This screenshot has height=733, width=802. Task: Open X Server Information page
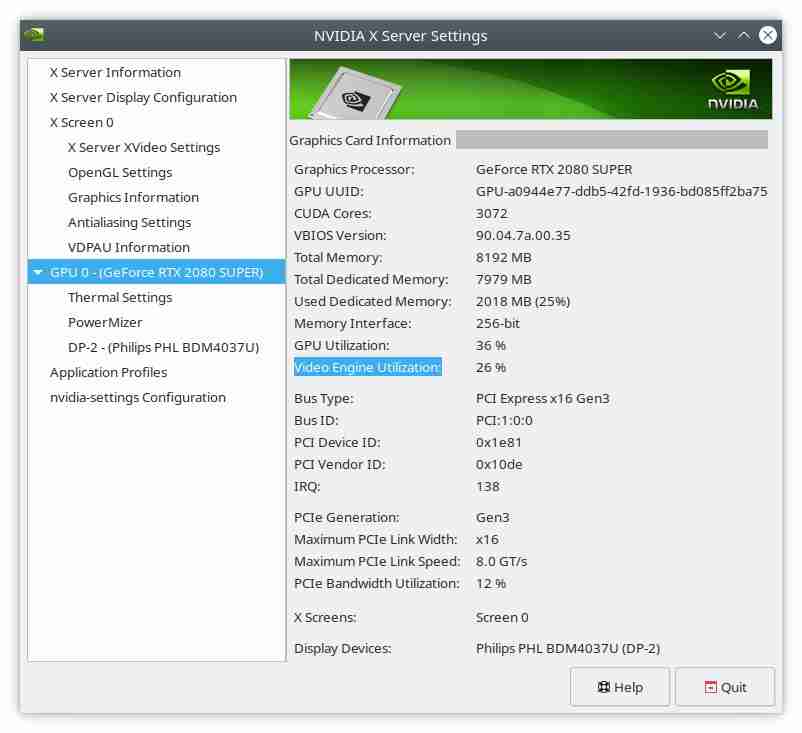click(x=115, y=73)
